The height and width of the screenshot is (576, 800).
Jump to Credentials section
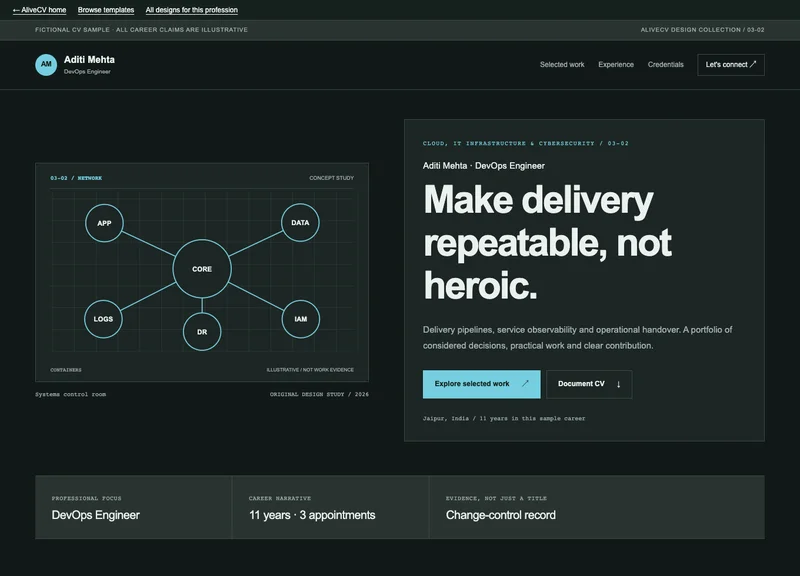(665, 64)
